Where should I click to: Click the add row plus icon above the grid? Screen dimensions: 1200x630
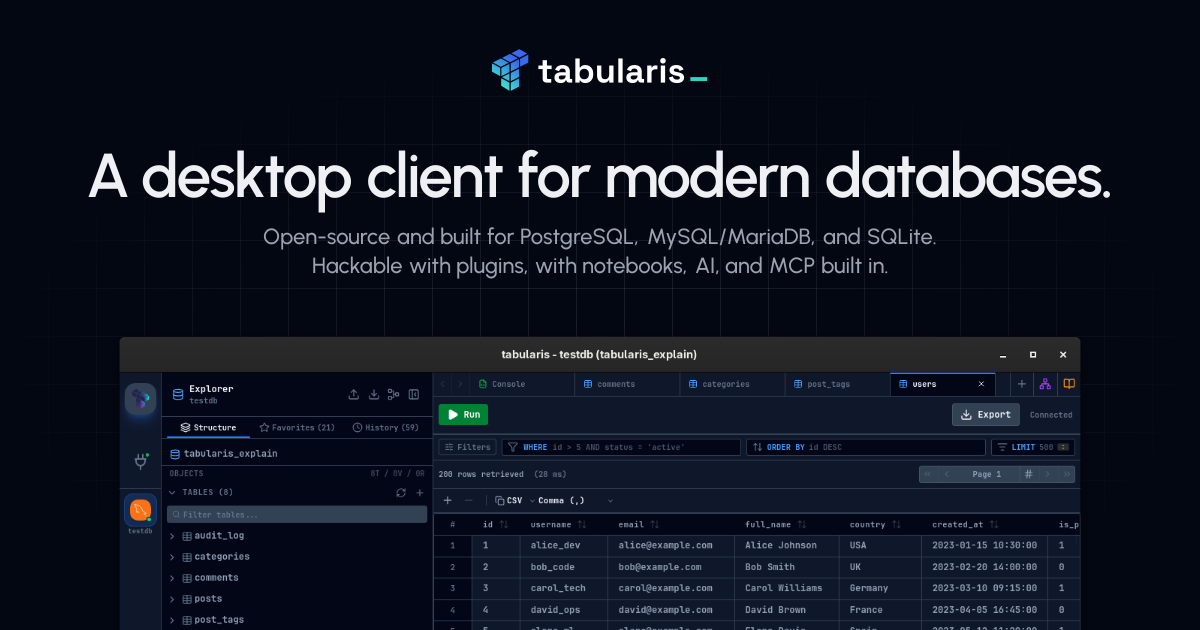[x=448, y=500]
